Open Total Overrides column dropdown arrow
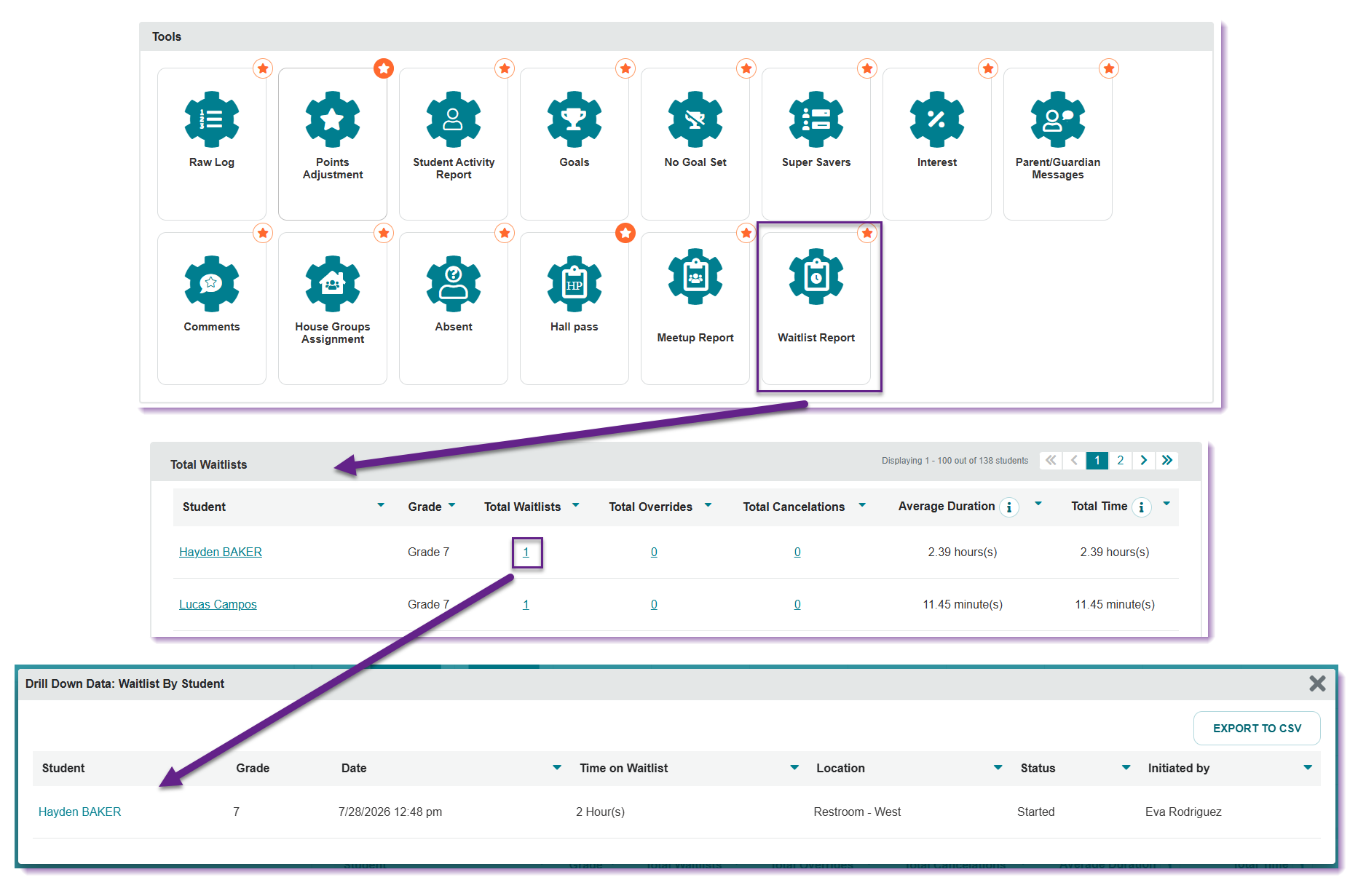The image size is (1366, 896). click(x=708, y=505)
